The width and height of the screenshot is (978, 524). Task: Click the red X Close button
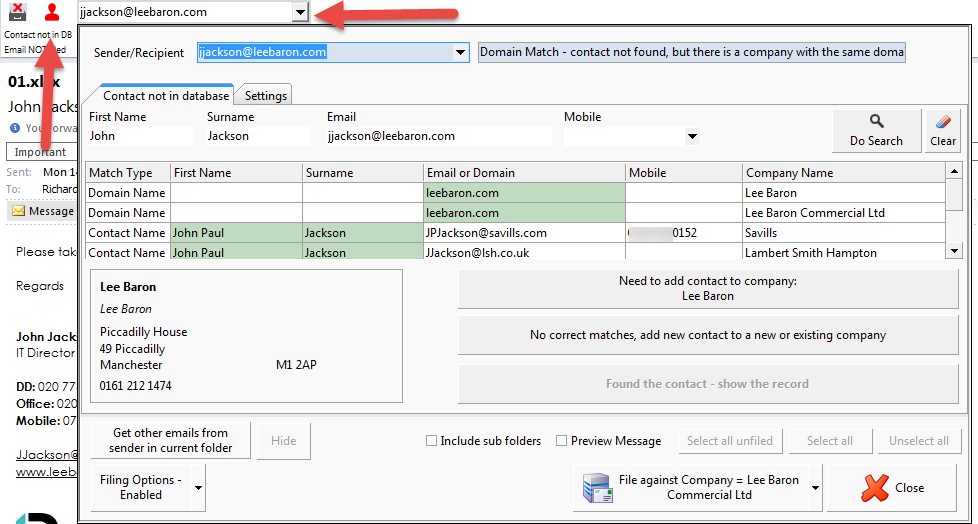(892, 488)
